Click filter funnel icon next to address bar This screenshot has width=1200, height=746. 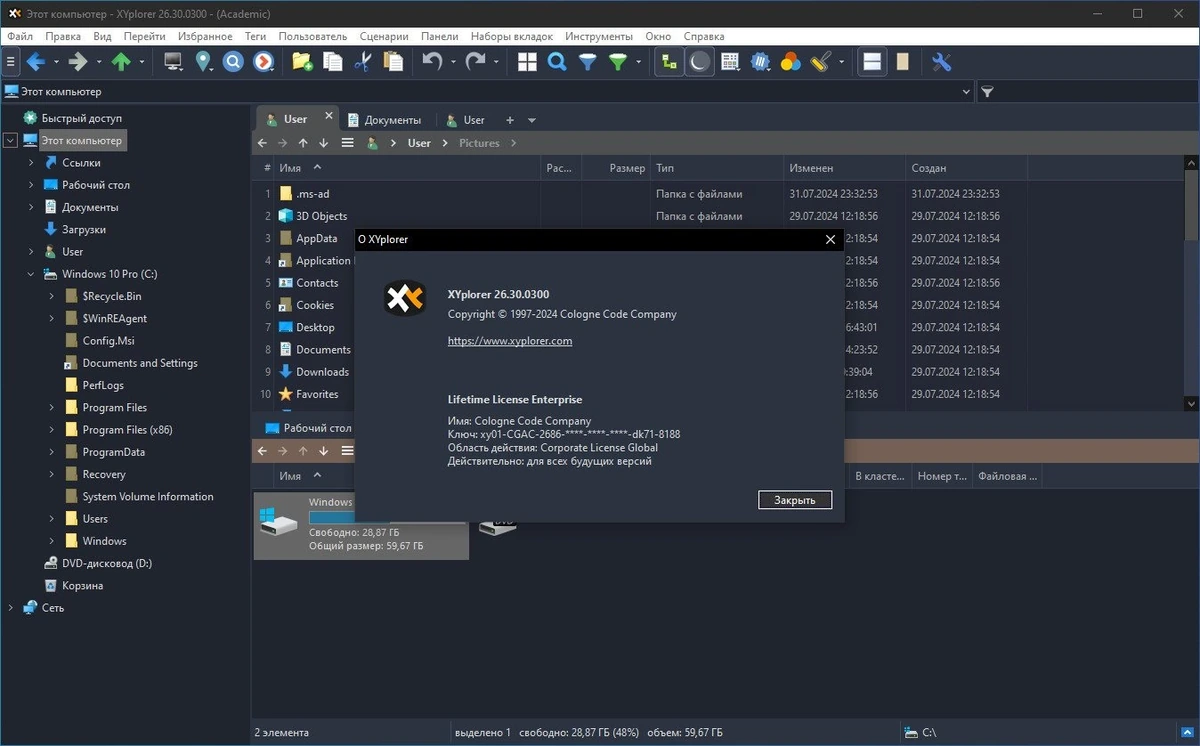click(987, 92)
